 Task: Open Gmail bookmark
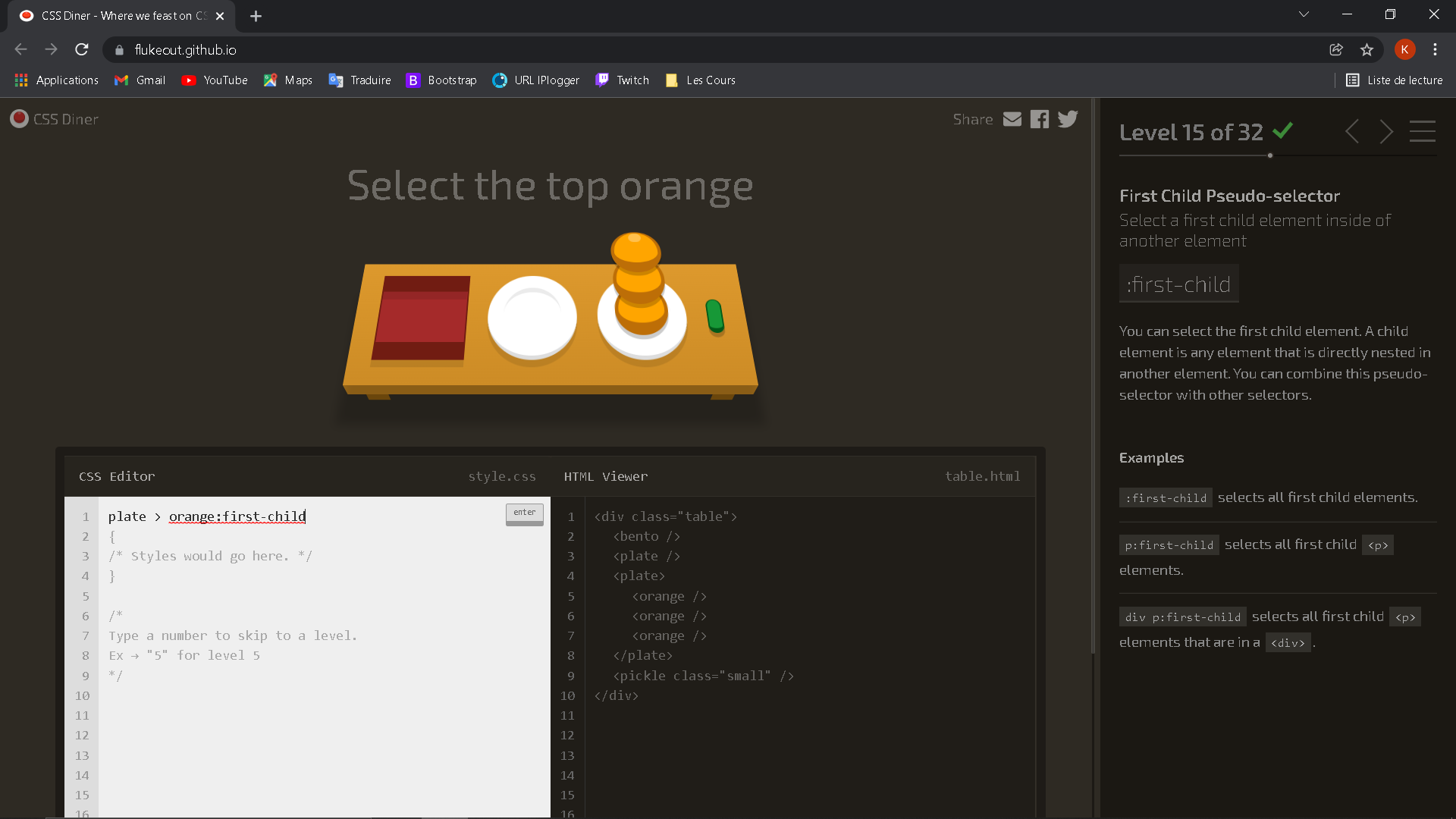pos(140,80)
